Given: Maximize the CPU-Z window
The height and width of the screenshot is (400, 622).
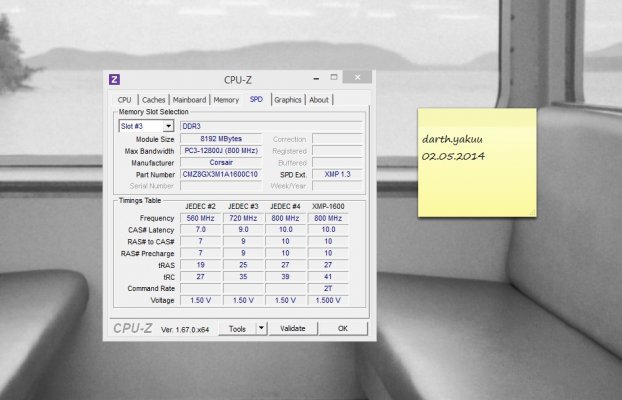Looking at the screenshot, I should tap(334, 77).
